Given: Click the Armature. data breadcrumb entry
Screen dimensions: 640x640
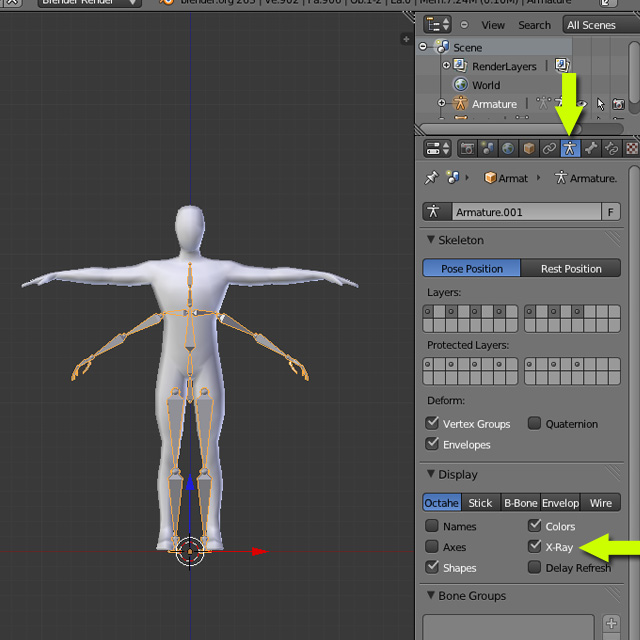Looking at the screenshot, I should pyautogui.click(x=586, y=178).
